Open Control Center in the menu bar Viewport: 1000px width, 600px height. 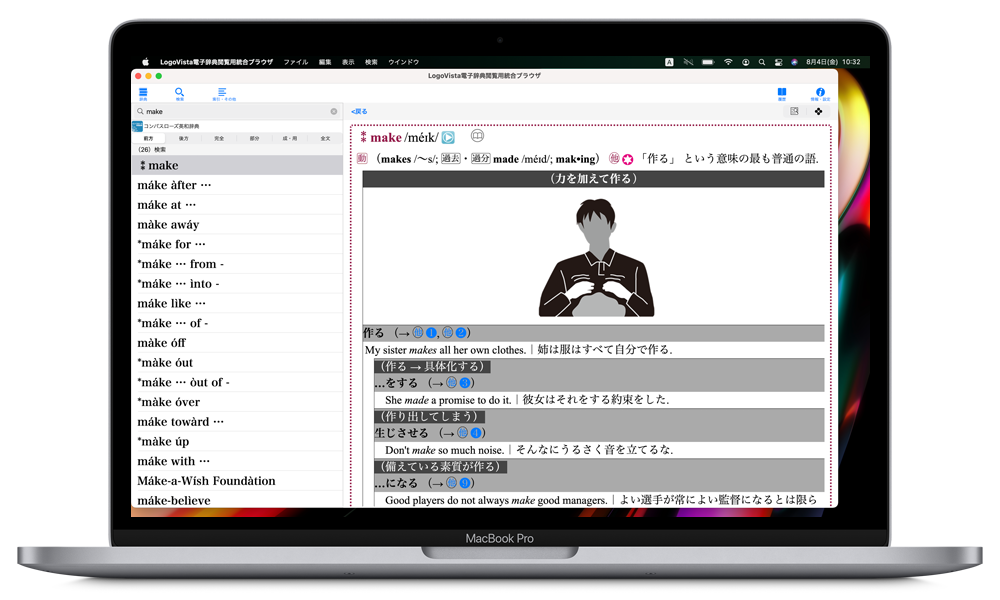point(778,62)
